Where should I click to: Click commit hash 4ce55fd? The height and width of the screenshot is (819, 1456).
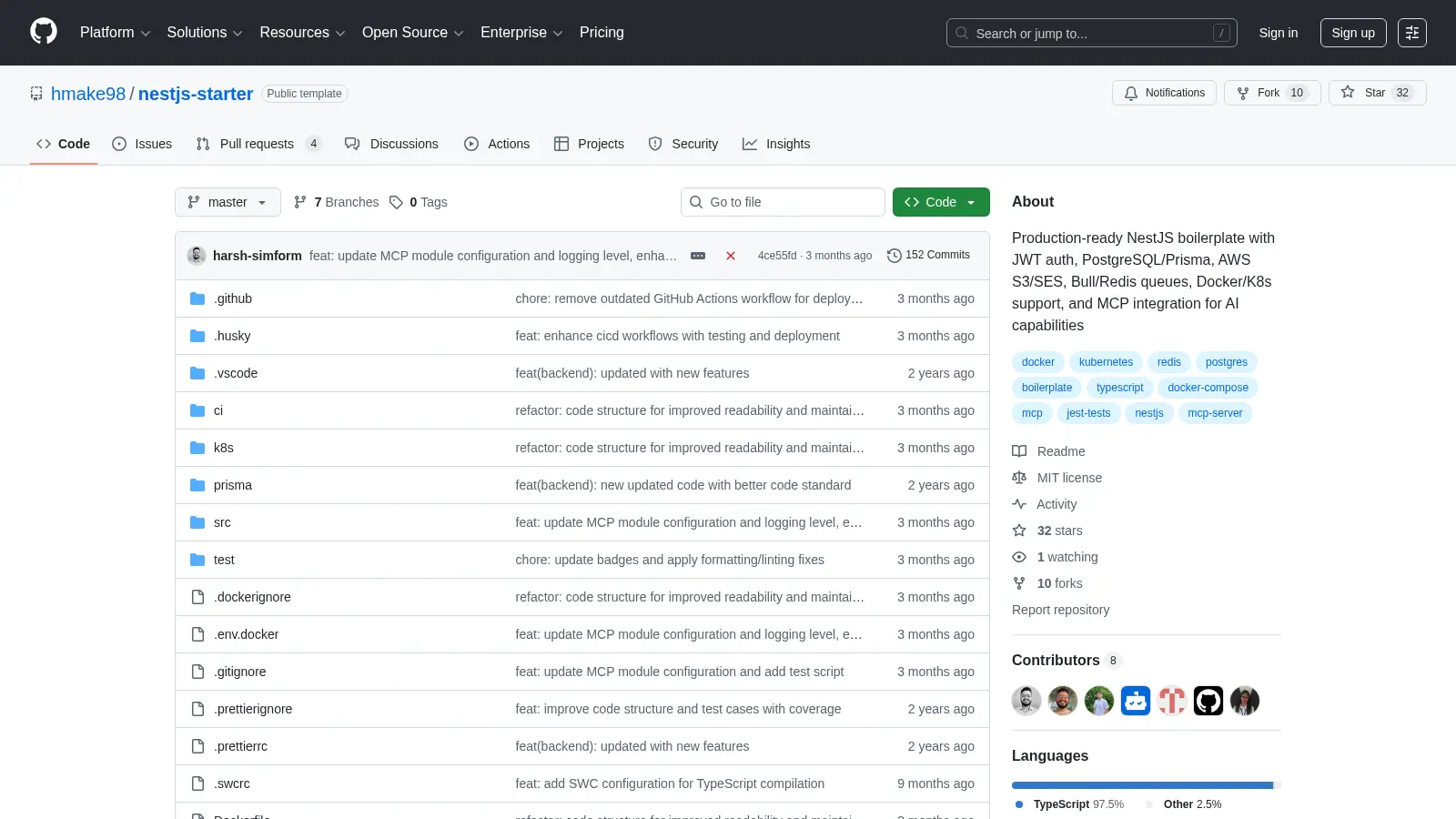(776, 256)
